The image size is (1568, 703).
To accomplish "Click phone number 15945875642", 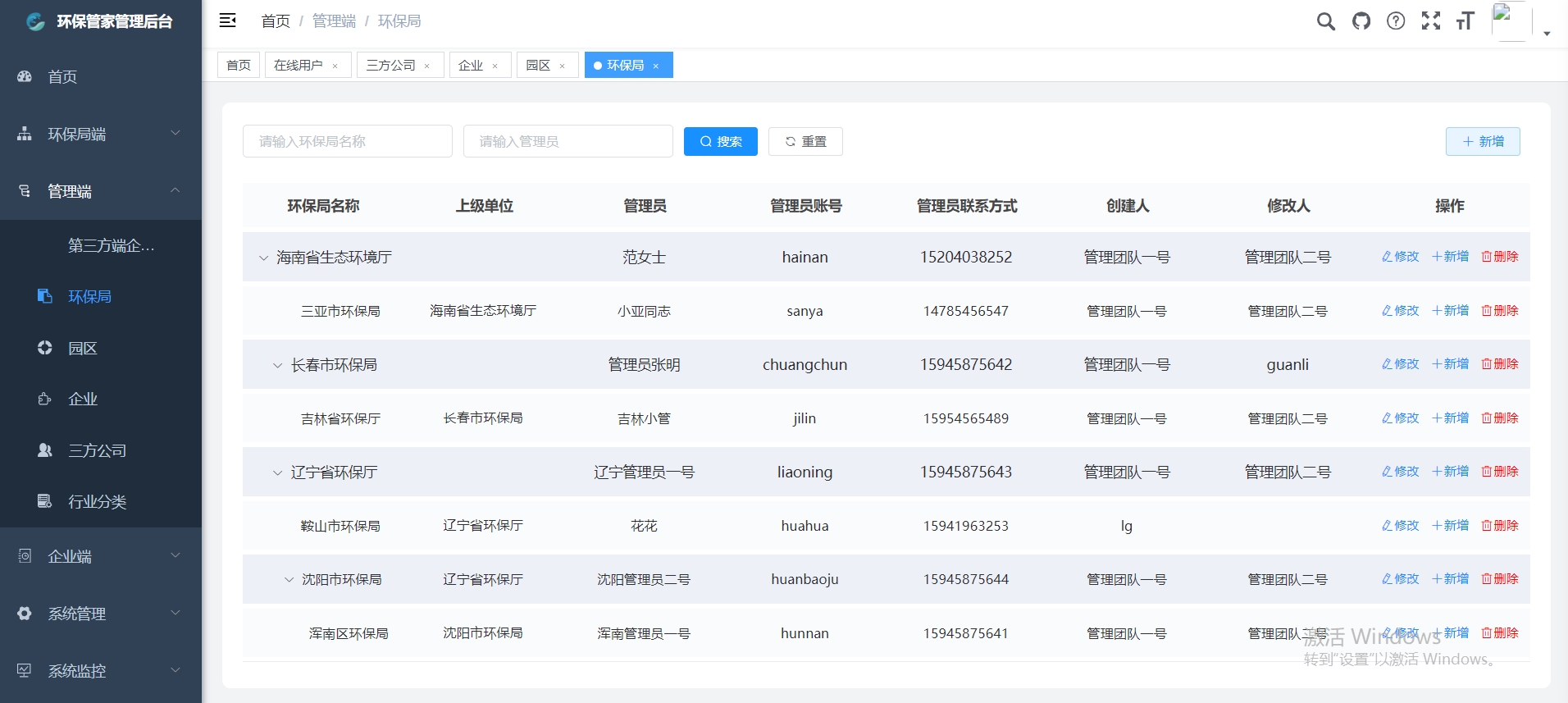I will coord(966,365).
